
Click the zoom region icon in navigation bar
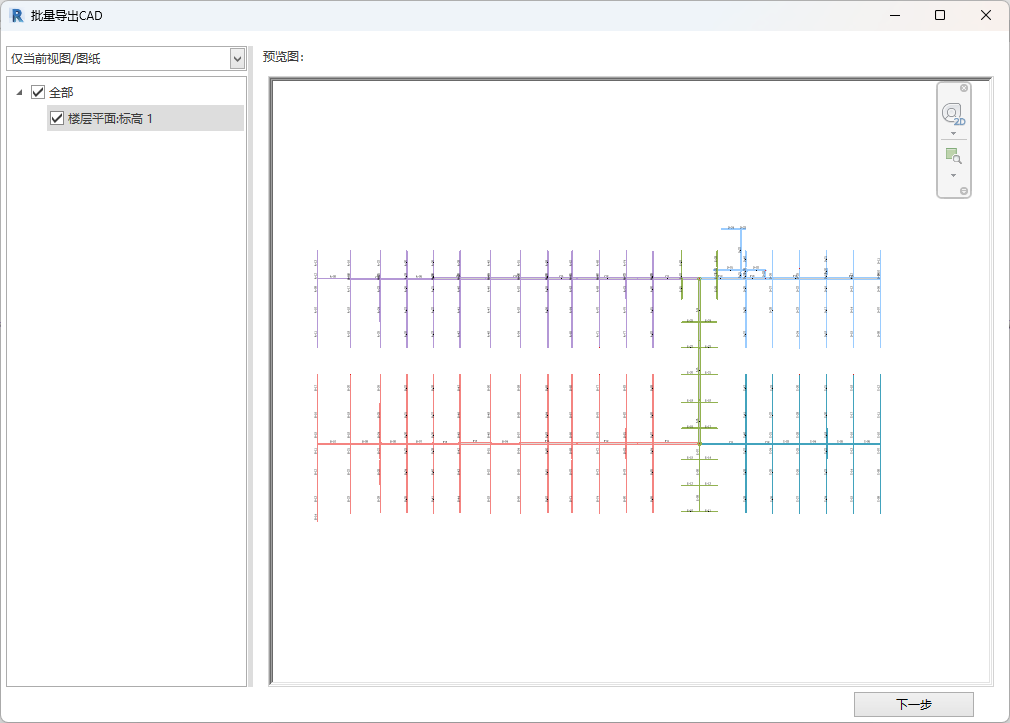pos(953,156)
